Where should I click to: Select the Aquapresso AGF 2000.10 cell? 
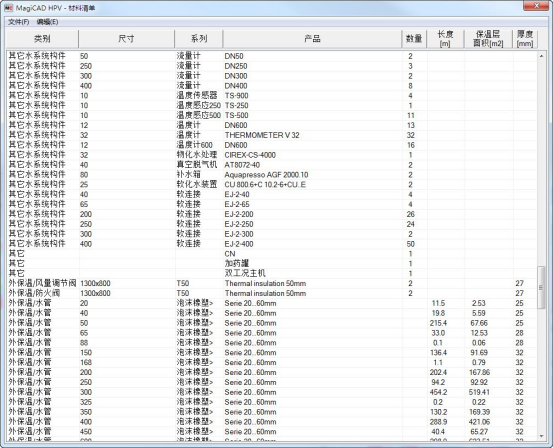point(266,175)
